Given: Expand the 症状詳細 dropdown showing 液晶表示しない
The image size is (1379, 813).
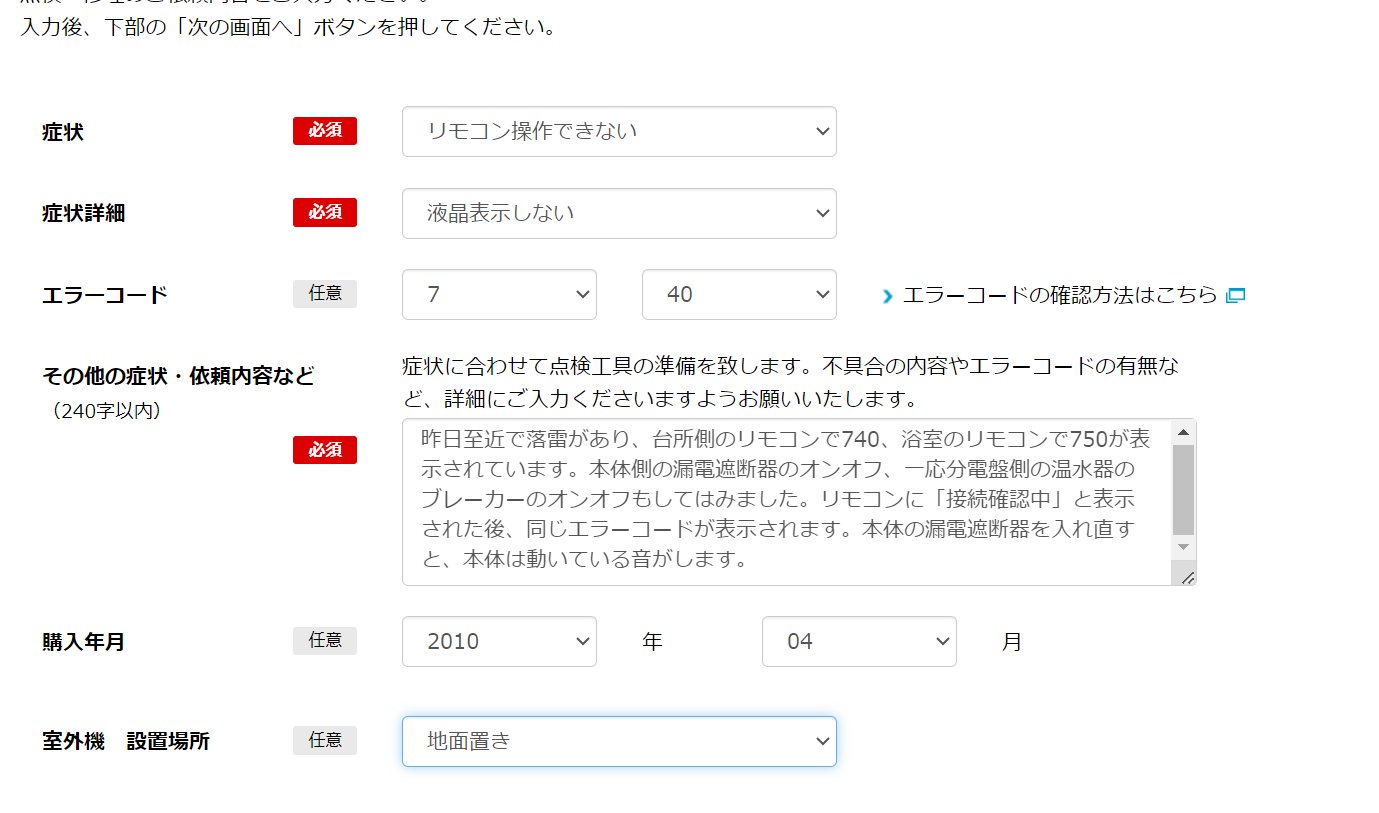Looking at the screenshot, I should coord(618,213).
